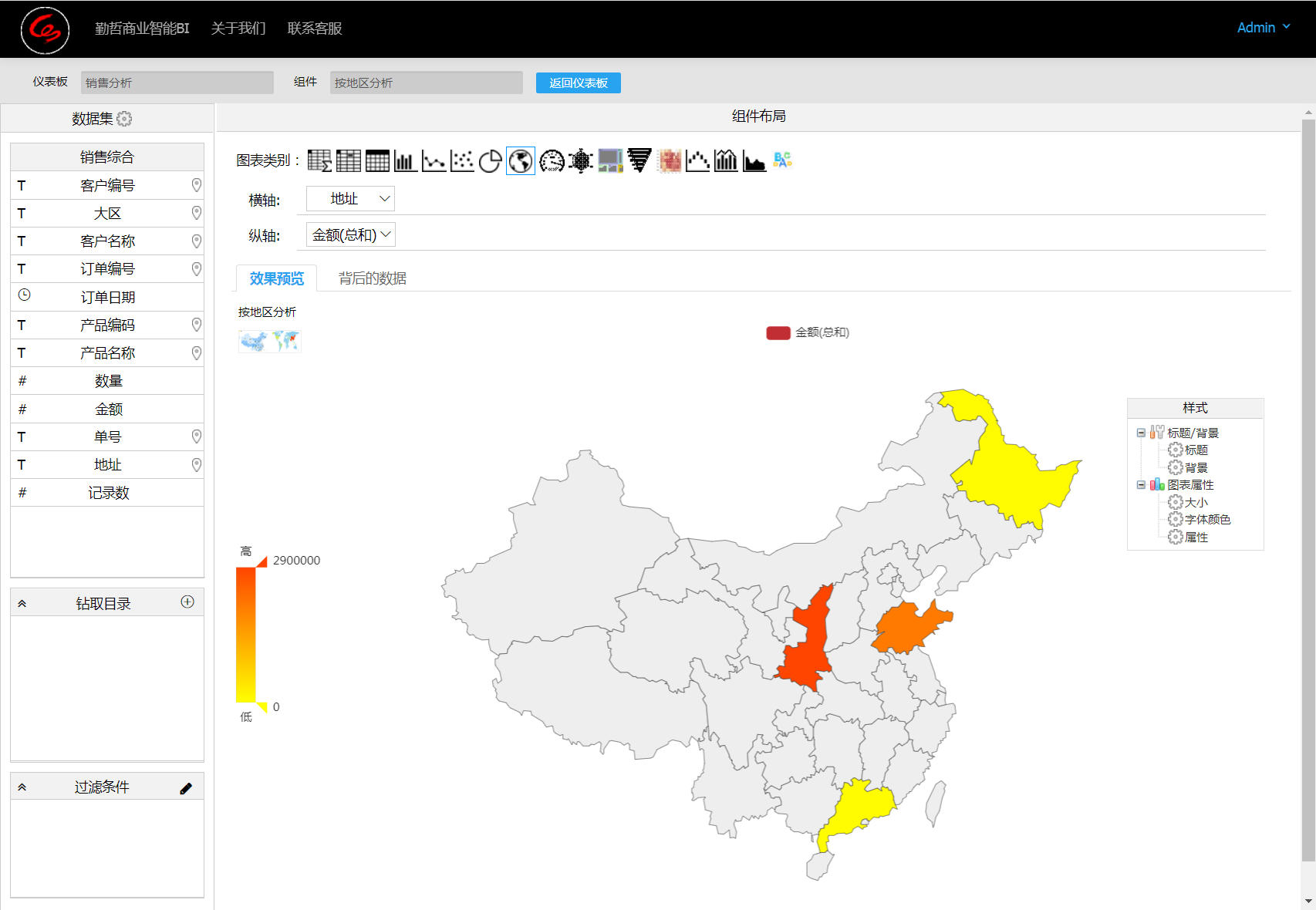Image resolution: width=1316 pixels, height=910 pixels.
Task: Switch to the 背后的数据 tab
Action: tap(372, 278)
